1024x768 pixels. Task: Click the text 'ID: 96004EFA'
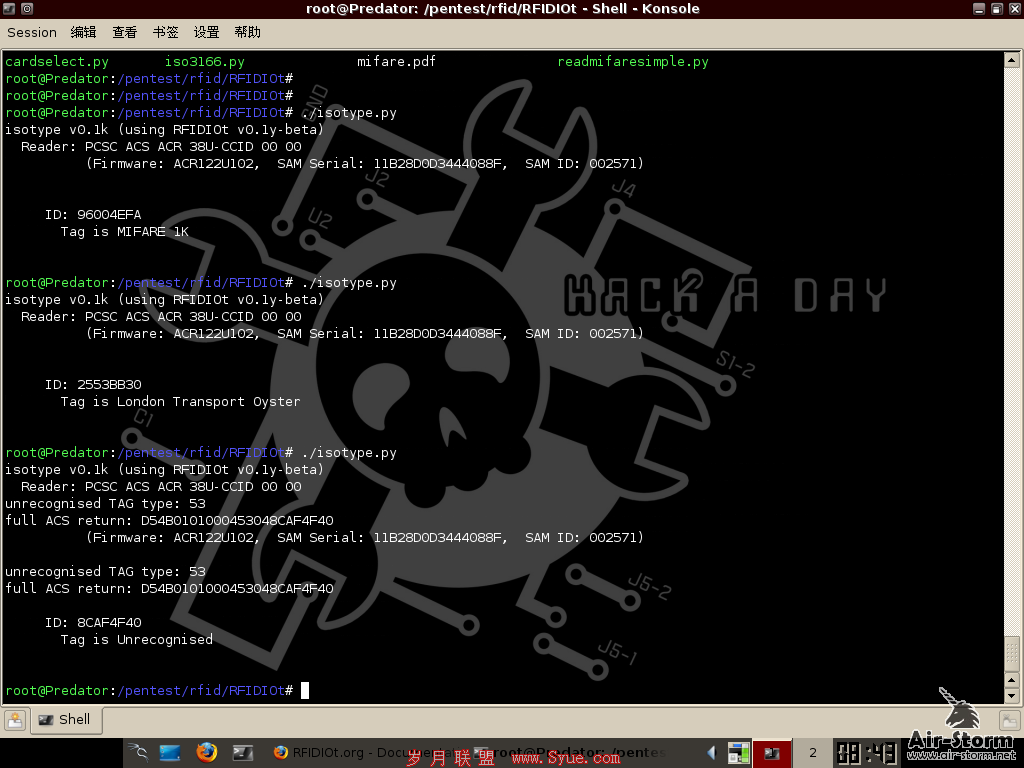click(93, 214)
